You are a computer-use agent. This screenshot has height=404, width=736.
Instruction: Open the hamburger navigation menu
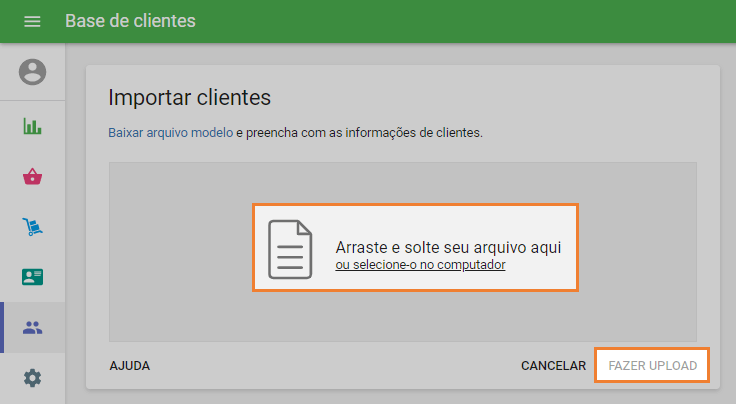32,21
